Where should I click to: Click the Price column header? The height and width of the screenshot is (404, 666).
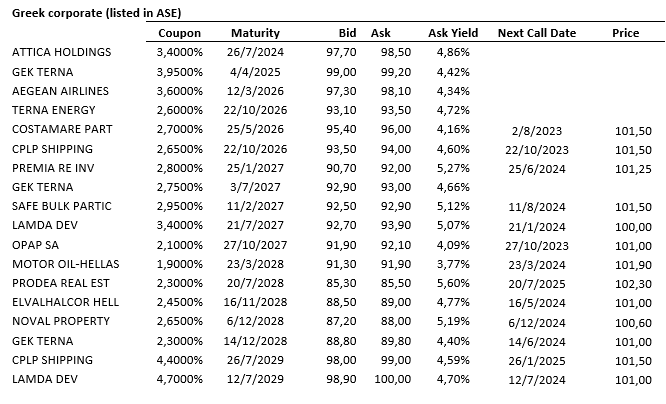point(625,32)
